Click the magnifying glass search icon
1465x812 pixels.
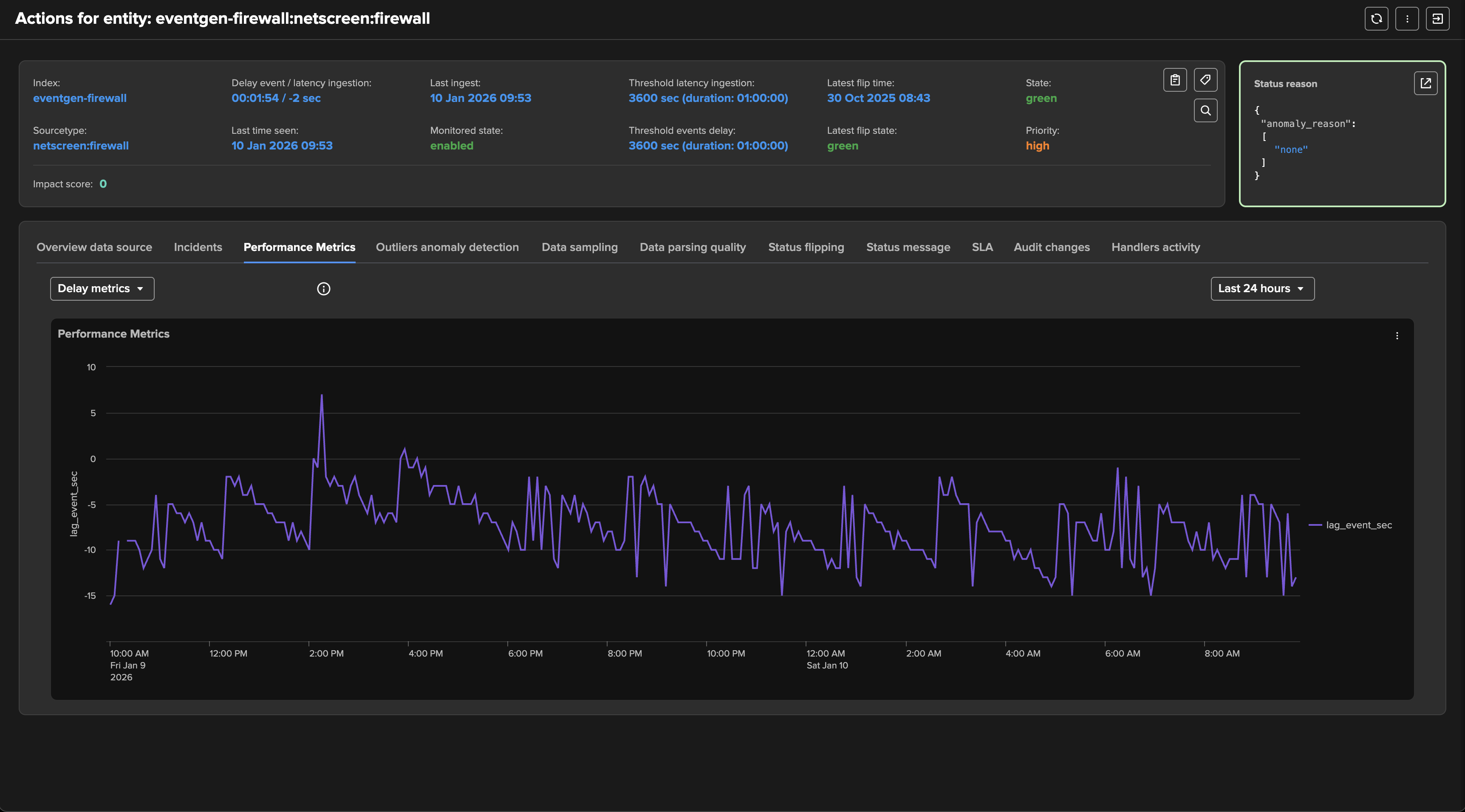pos(1205,110)
